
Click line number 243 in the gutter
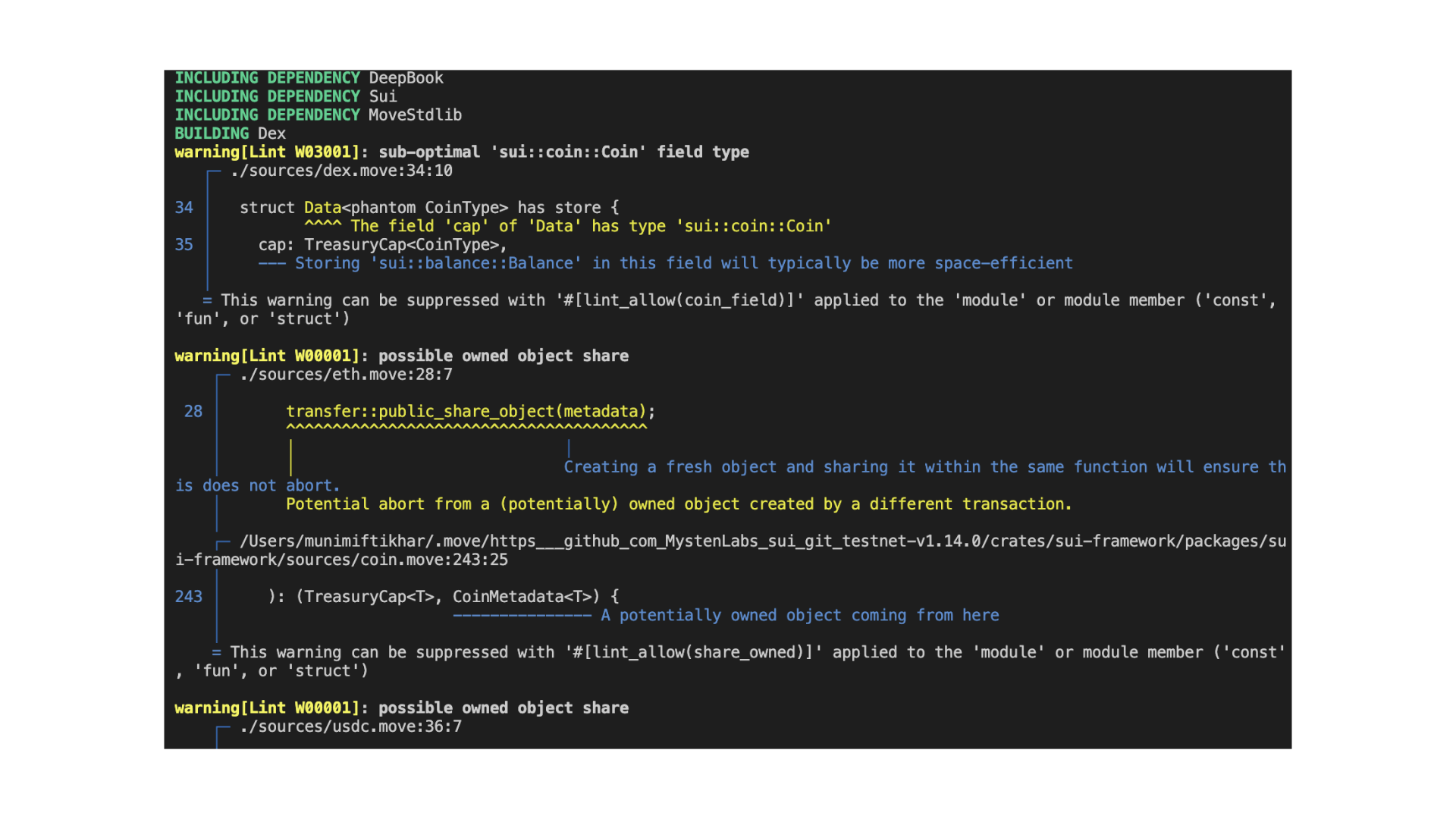point(188,597)
